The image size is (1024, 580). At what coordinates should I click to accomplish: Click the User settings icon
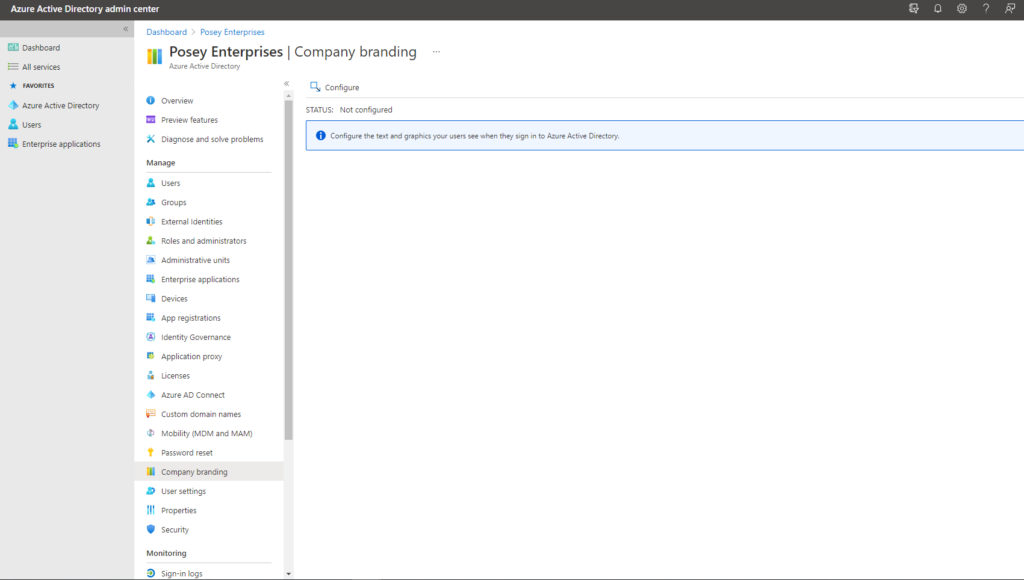point(151,491)
